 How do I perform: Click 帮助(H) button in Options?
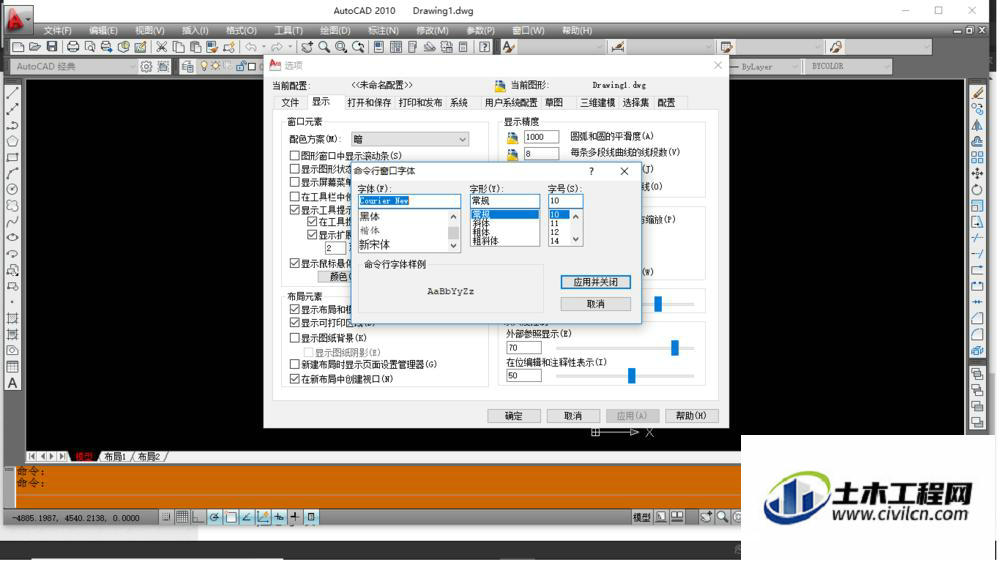tap(691, 416)
